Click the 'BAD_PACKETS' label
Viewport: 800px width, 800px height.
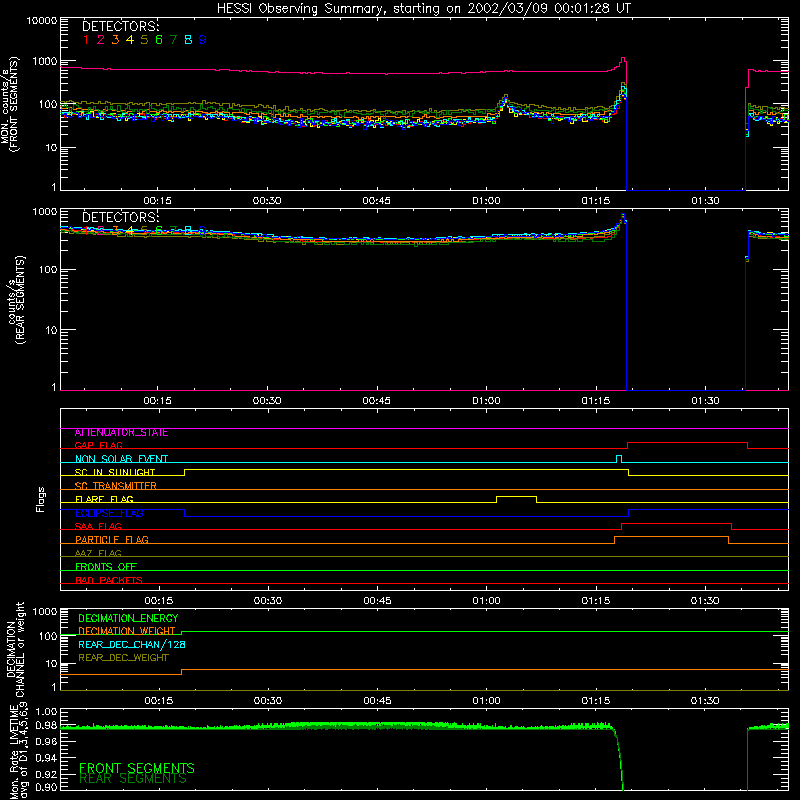(109, 580)
